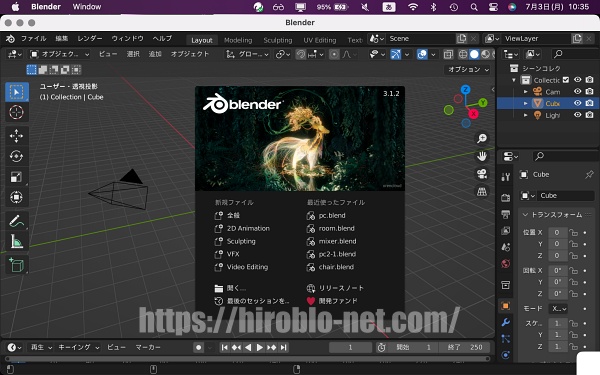Open Modifier properties wrench icon
Screen dimensions: 600x375
505,322
